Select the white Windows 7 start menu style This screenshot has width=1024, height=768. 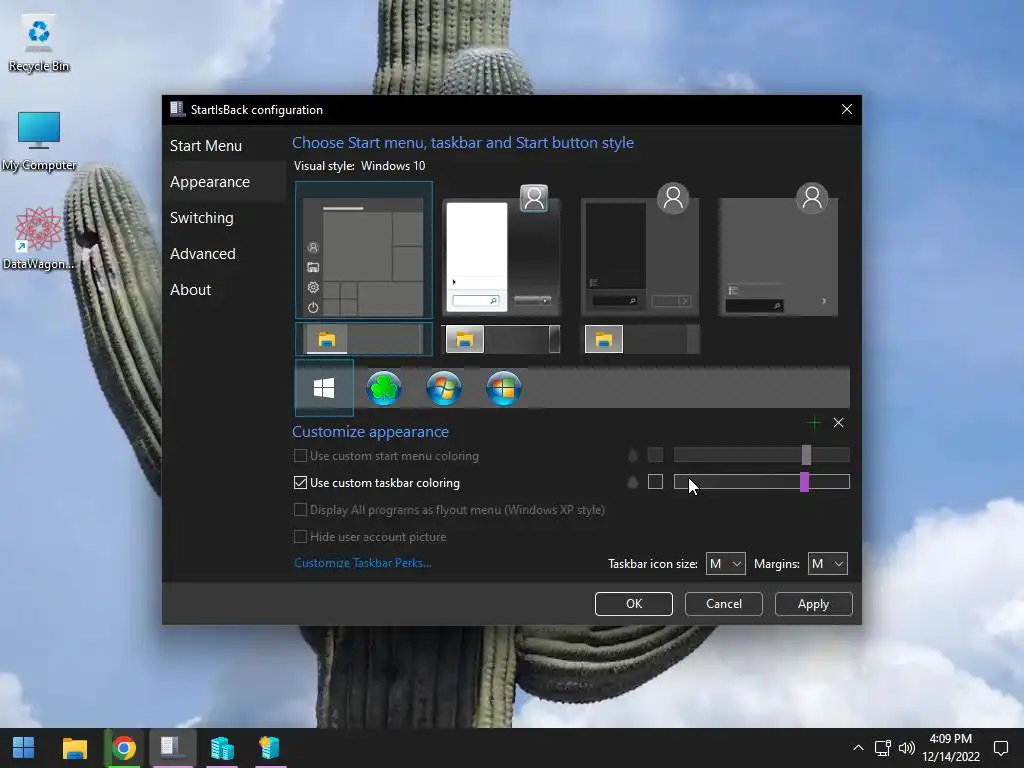(x=502, y=251)
